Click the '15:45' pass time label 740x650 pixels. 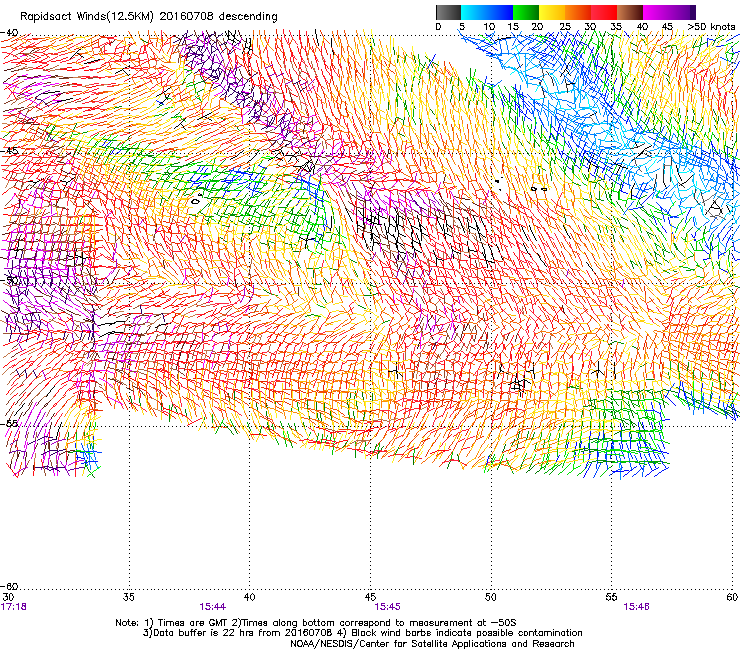[x=387, y=607]
